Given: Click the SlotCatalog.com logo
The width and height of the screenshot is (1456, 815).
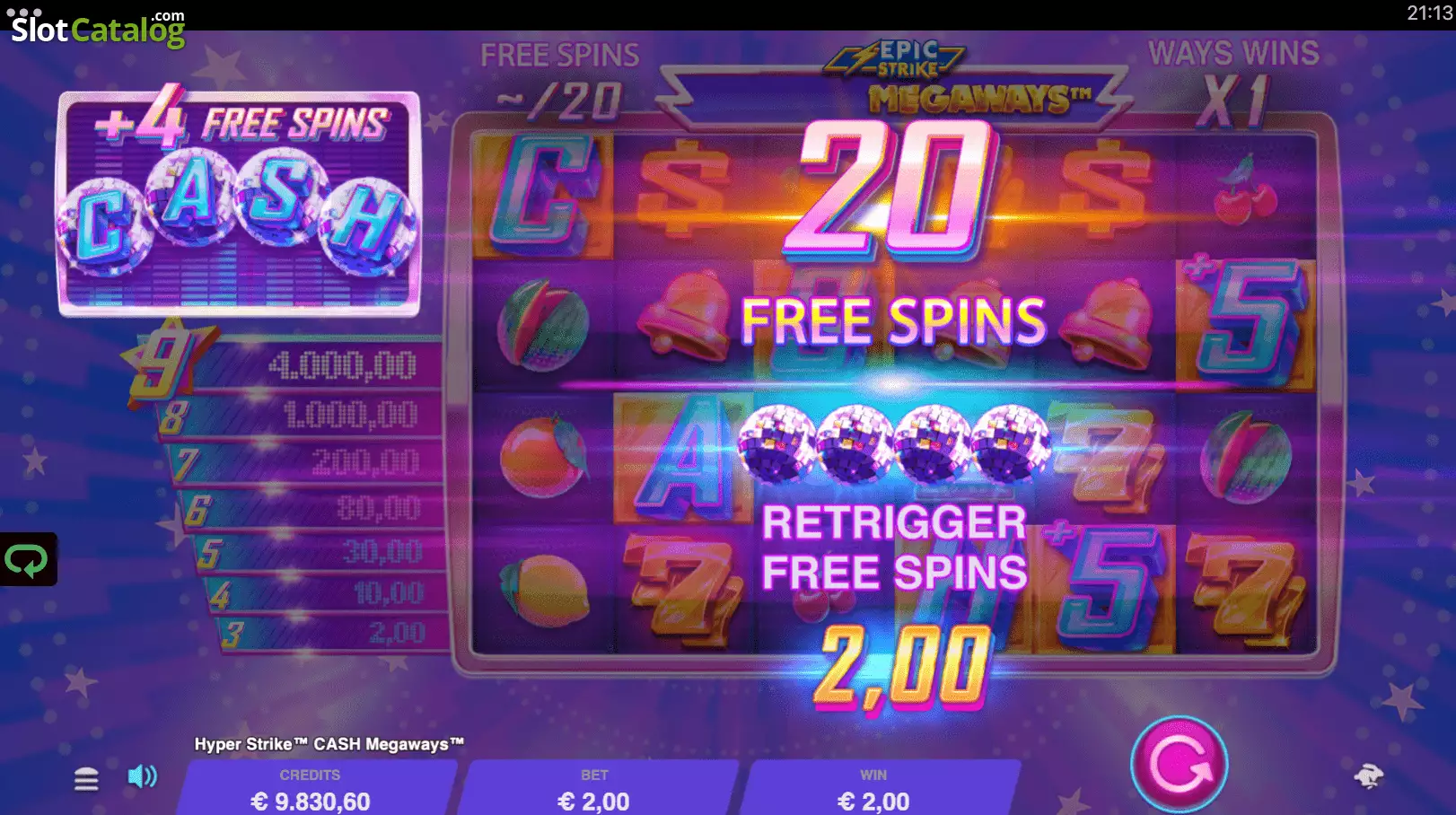Looking at the screenshot, I should click(x=97, y=28).
